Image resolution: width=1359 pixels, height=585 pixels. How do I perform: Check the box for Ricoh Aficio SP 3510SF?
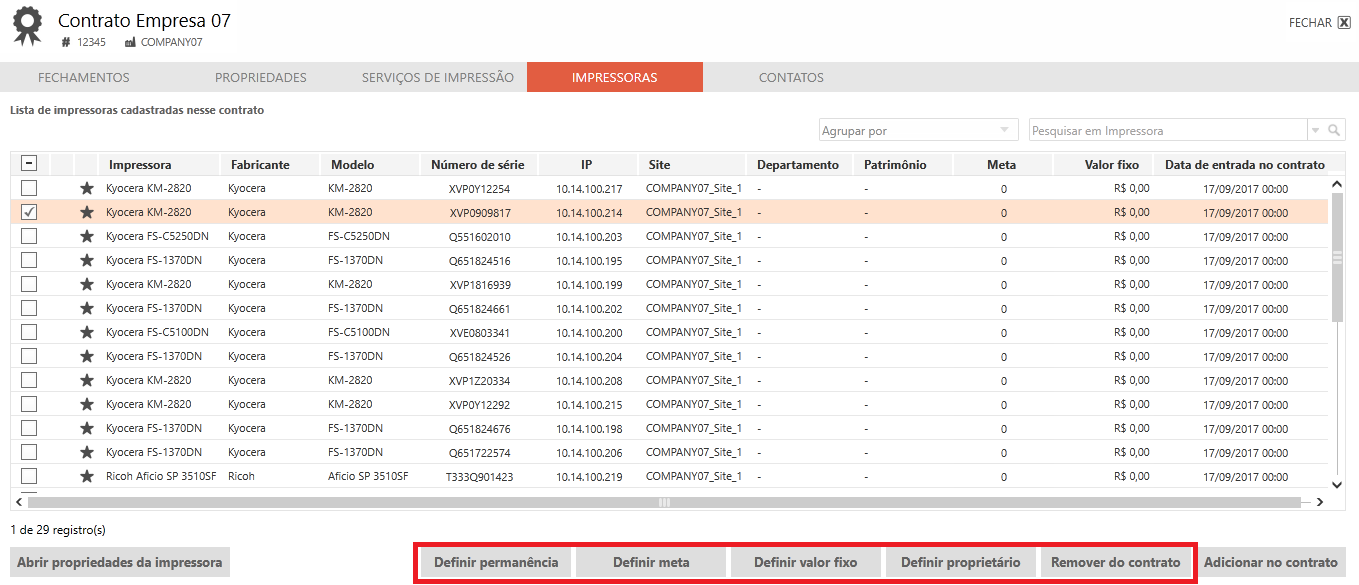click(x=29, y=476)
